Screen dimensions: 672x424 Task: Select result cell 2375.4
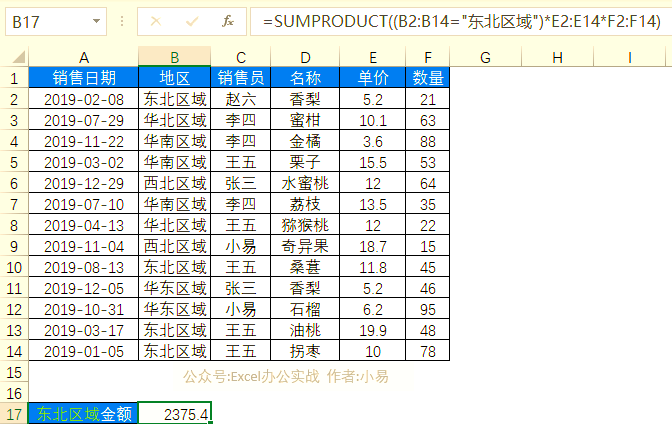point(174,414)
